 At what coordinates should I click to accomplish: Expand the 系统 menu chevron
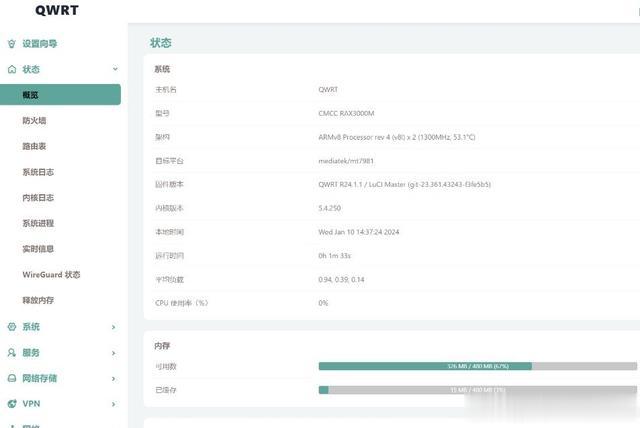pyautogui.click(x=113, y=327)
